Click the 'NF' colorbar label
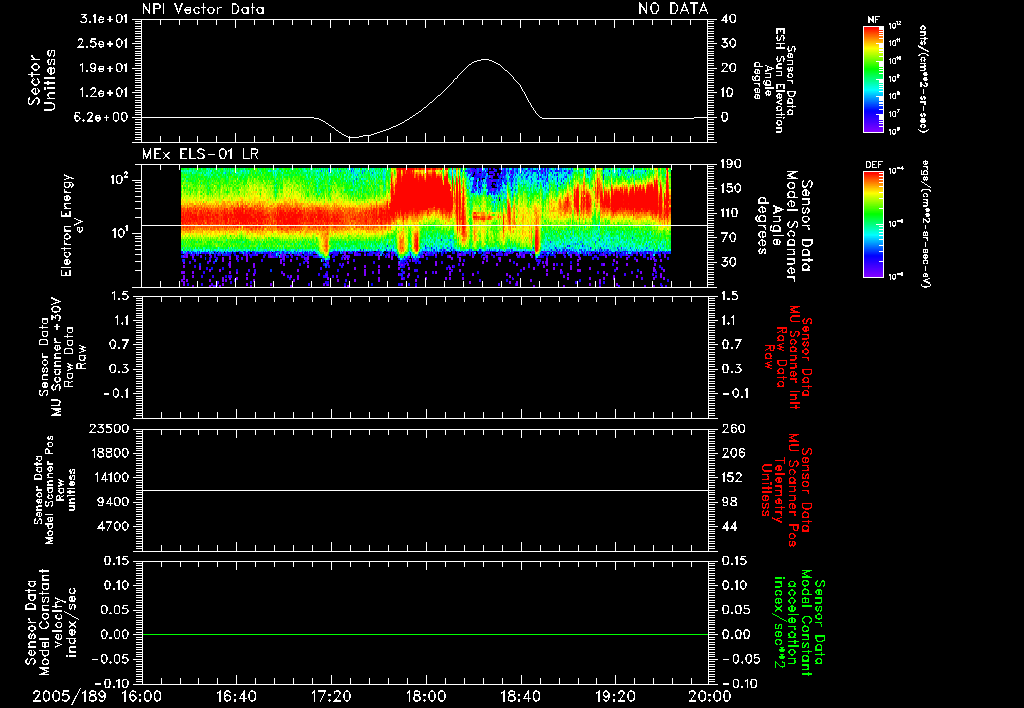This screenshot has width=1024, height=708. (x=873, y=20)
